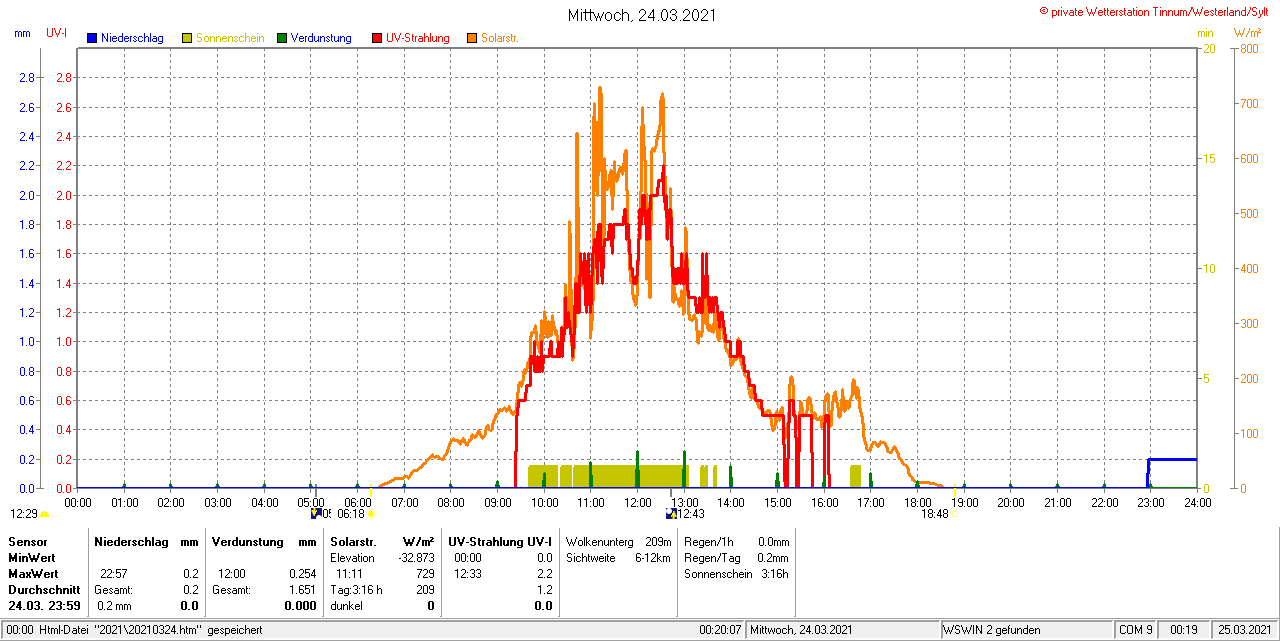The image size is (1280, 641).
Task: Click the 'COM 9' status bar field
Action: pos(1136,631)
